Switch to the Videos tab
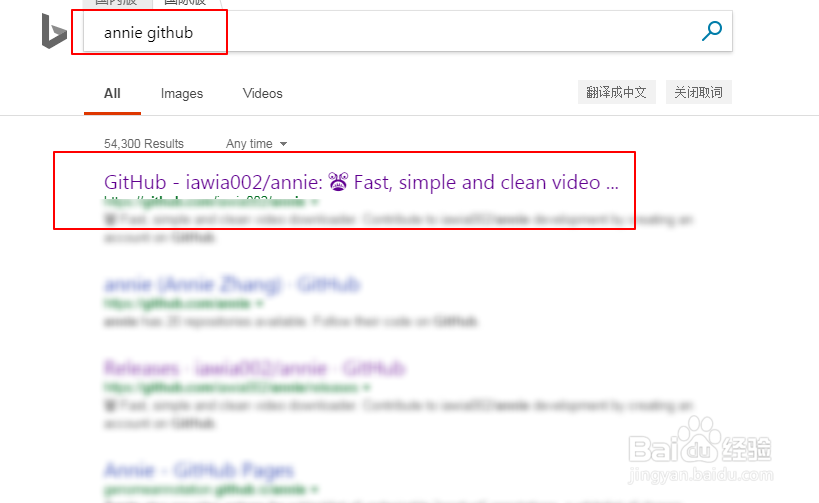Screen dimensions: 819x503 pyautogui.click(x=262, y=93)
